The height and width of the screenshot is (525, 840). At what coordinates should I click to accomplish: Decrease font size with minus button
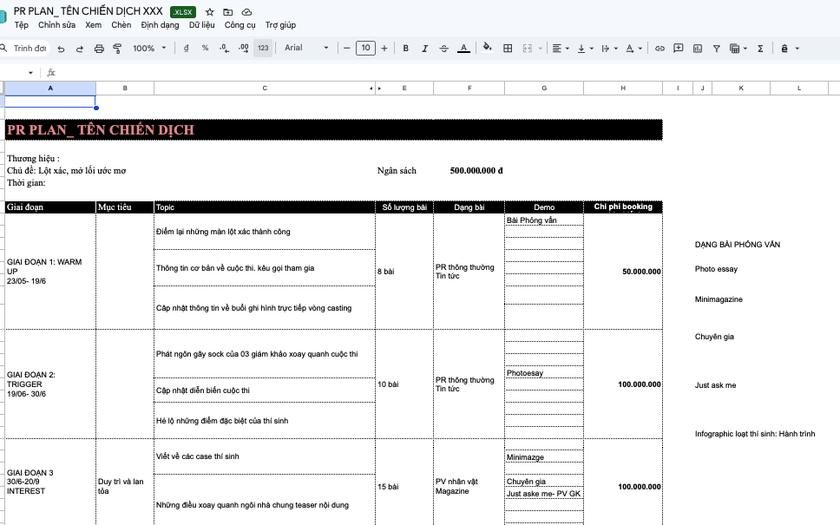coord(347,48)
